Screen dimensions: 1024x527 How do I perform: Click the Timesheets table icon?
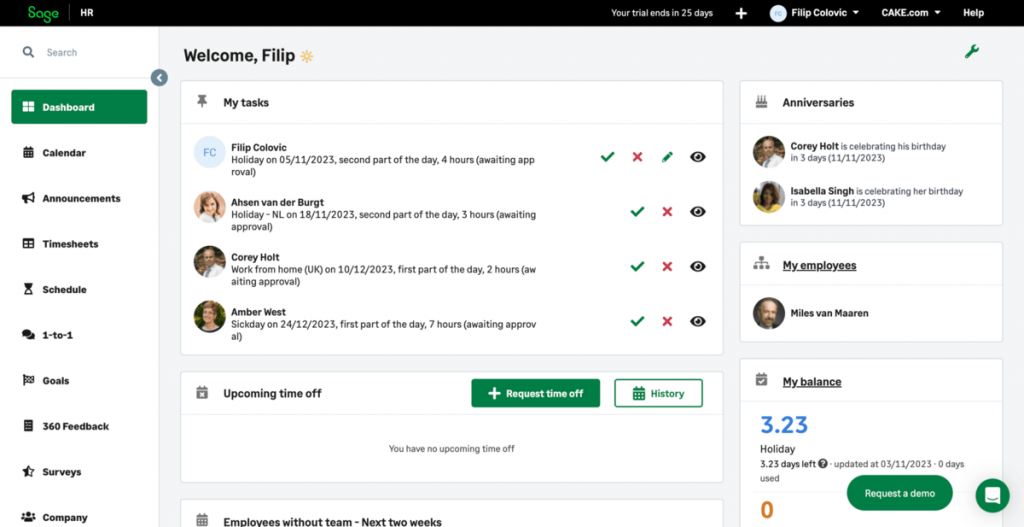28,244
